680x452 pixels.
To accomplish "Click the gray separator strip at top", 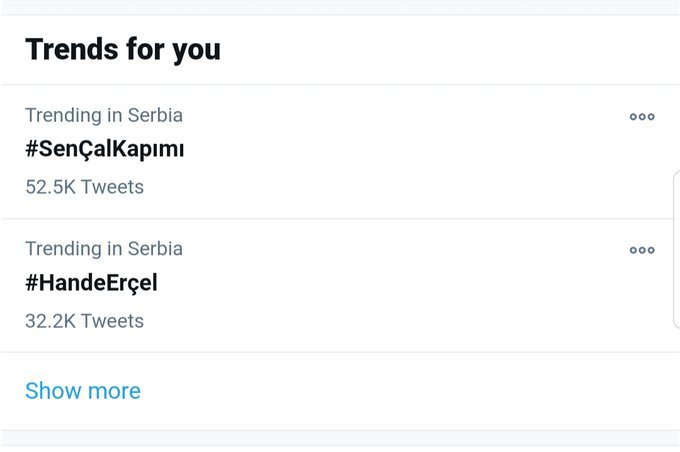I will pyautogui.click(x=340, y=7).
